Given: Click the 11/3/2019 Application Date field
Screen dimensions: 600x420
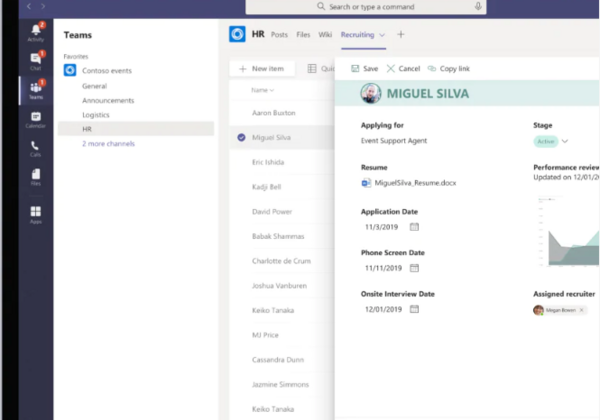Looking at the screenshot, I should (382, 227).
